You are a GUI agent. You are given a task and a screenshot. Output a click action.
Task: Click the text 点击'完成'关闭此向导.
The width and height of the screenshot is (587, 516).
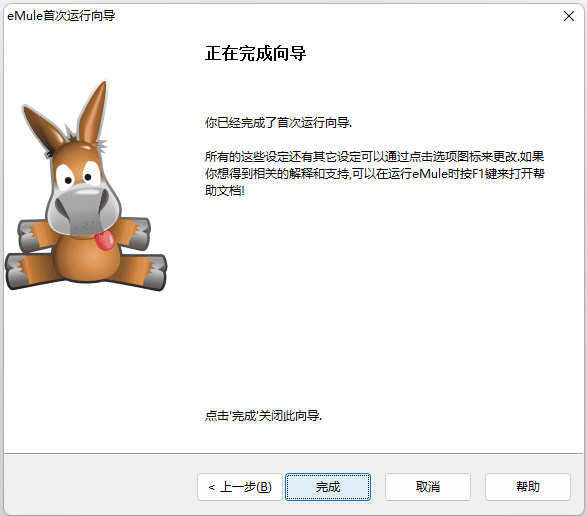(x=263, y=416)
